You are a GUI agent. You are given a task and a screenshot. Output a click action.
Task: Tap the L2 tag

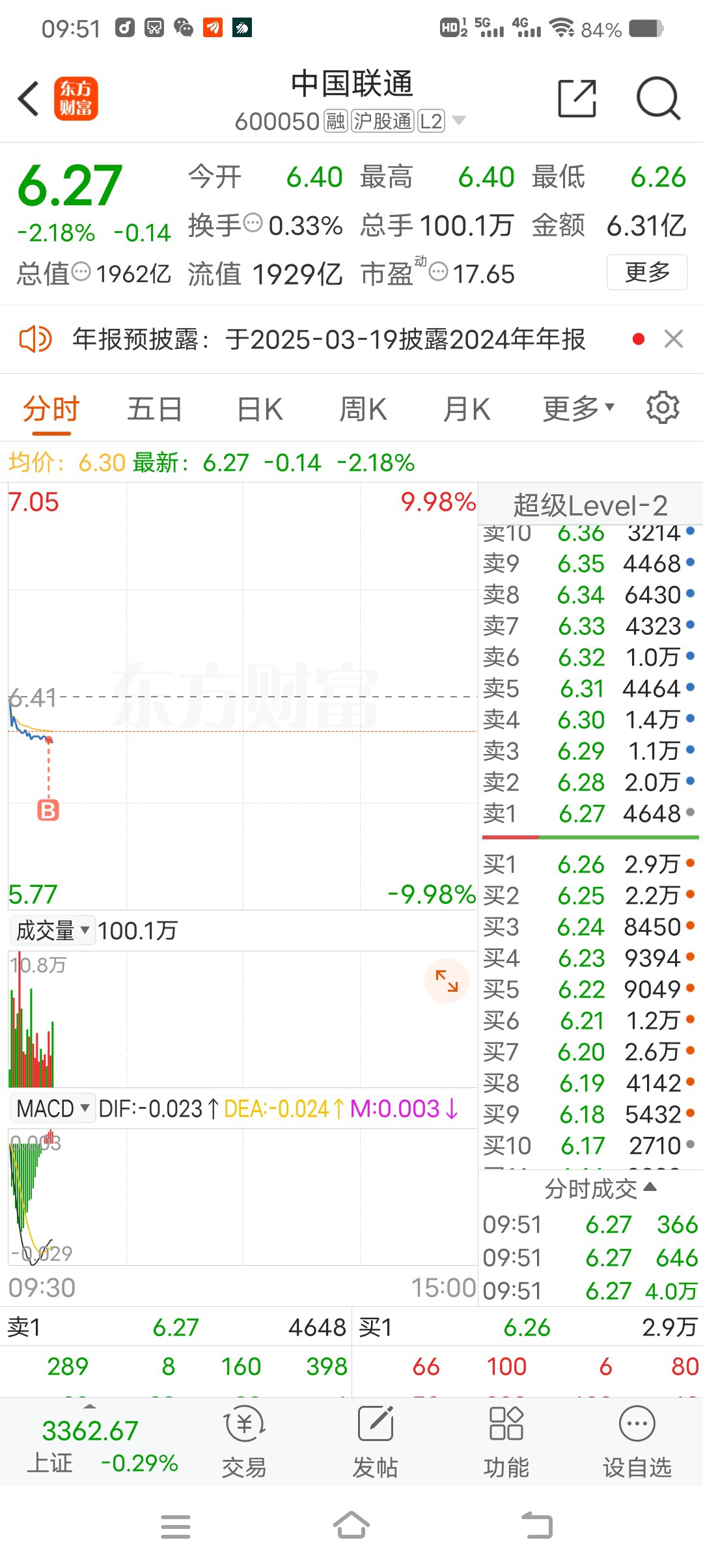click(431, 121)
